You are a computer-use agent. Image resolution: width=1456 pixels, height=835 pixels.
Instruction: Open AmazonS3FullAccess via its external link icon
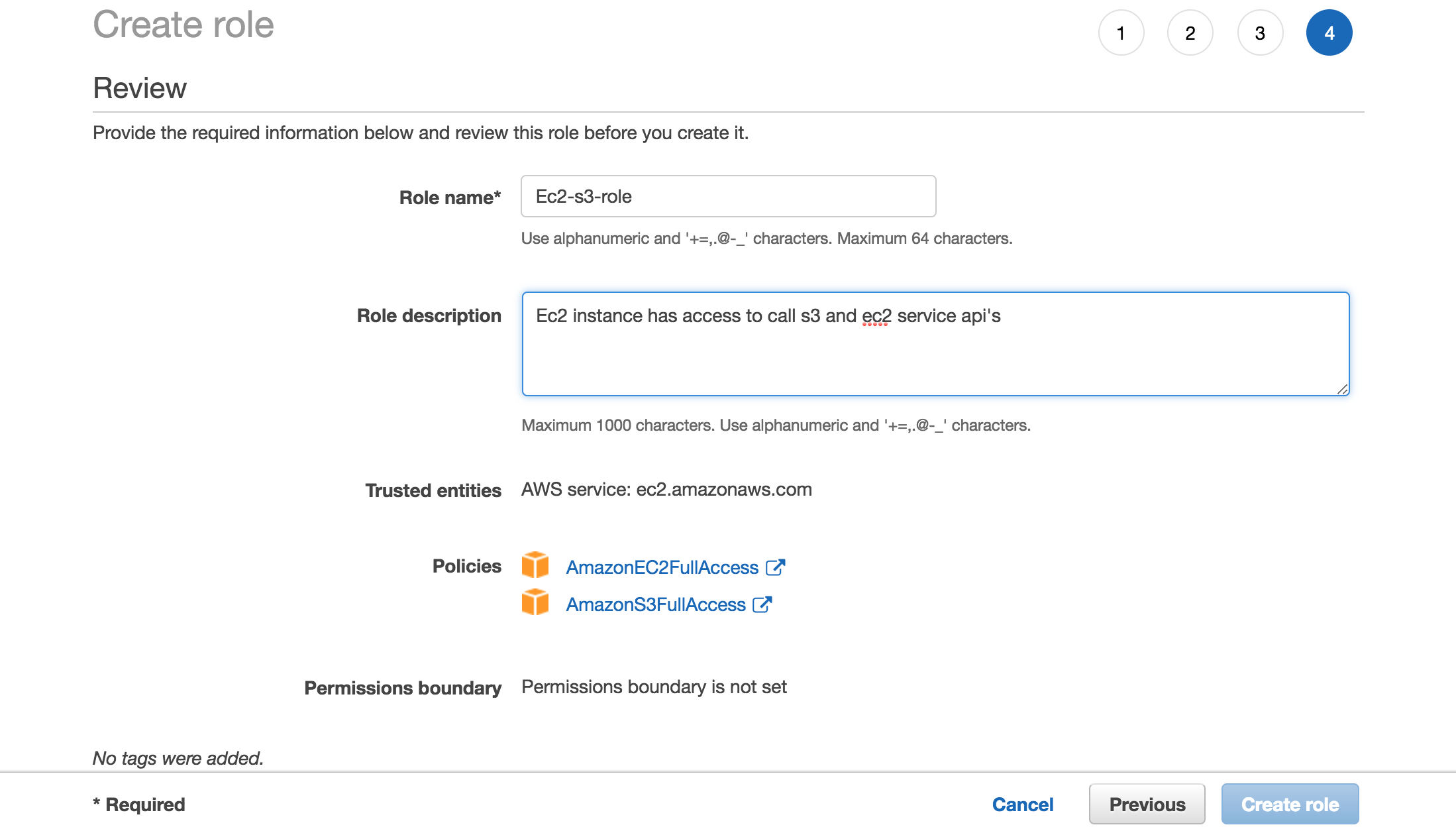tap(763, 604)
